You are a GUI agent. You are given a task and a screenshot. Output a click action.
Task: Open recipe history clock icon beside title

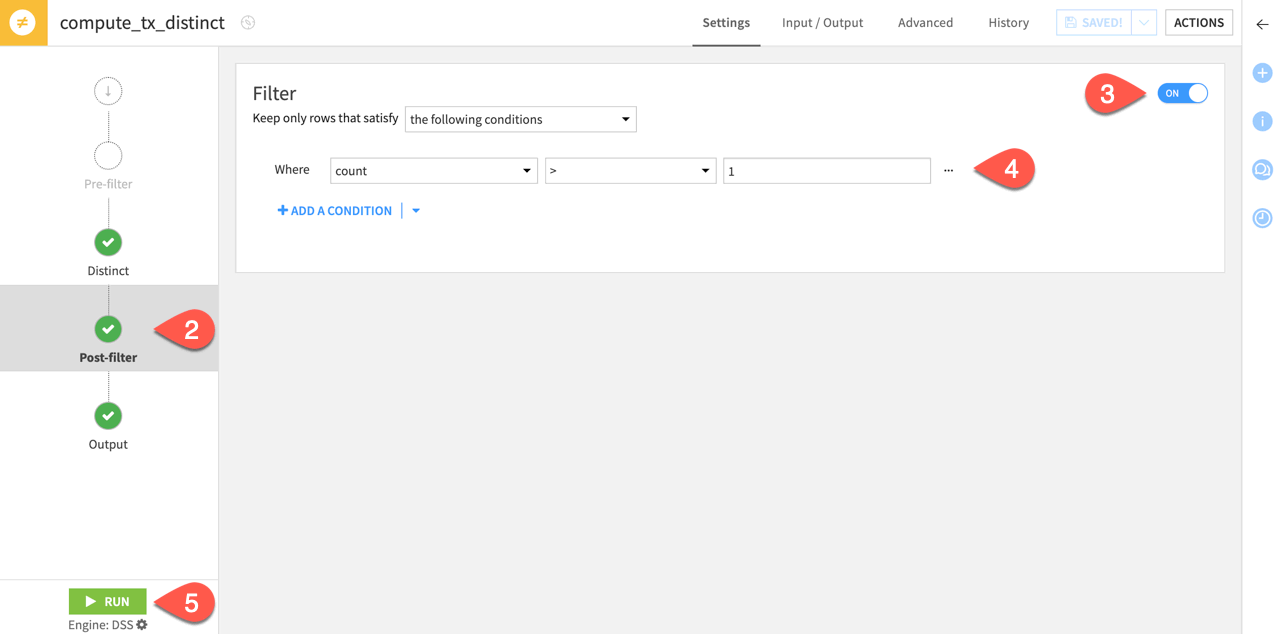click(x=248, y=22)
